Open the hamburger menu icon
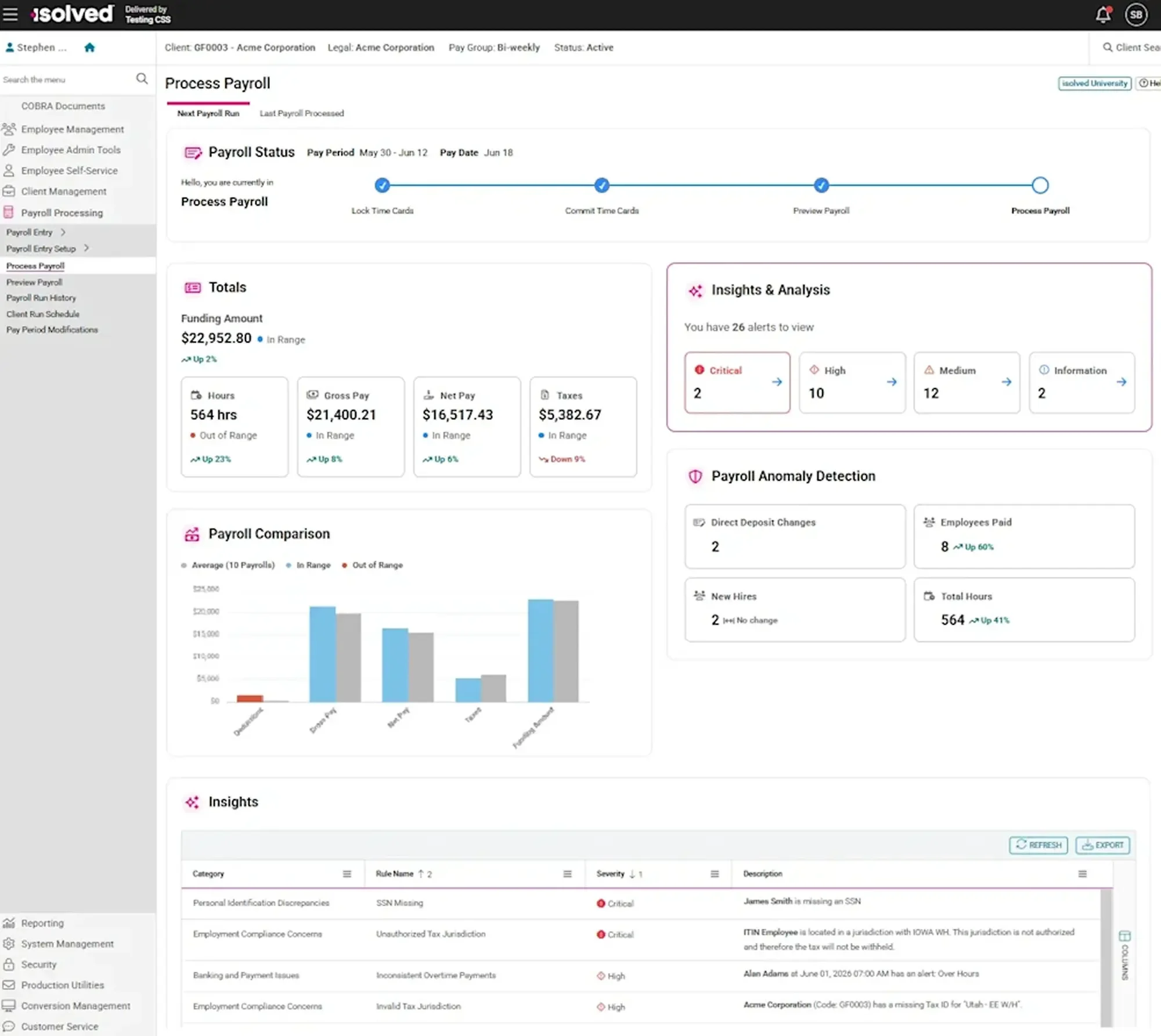This screenshot has height=1036, width=1161. [10, 14]
